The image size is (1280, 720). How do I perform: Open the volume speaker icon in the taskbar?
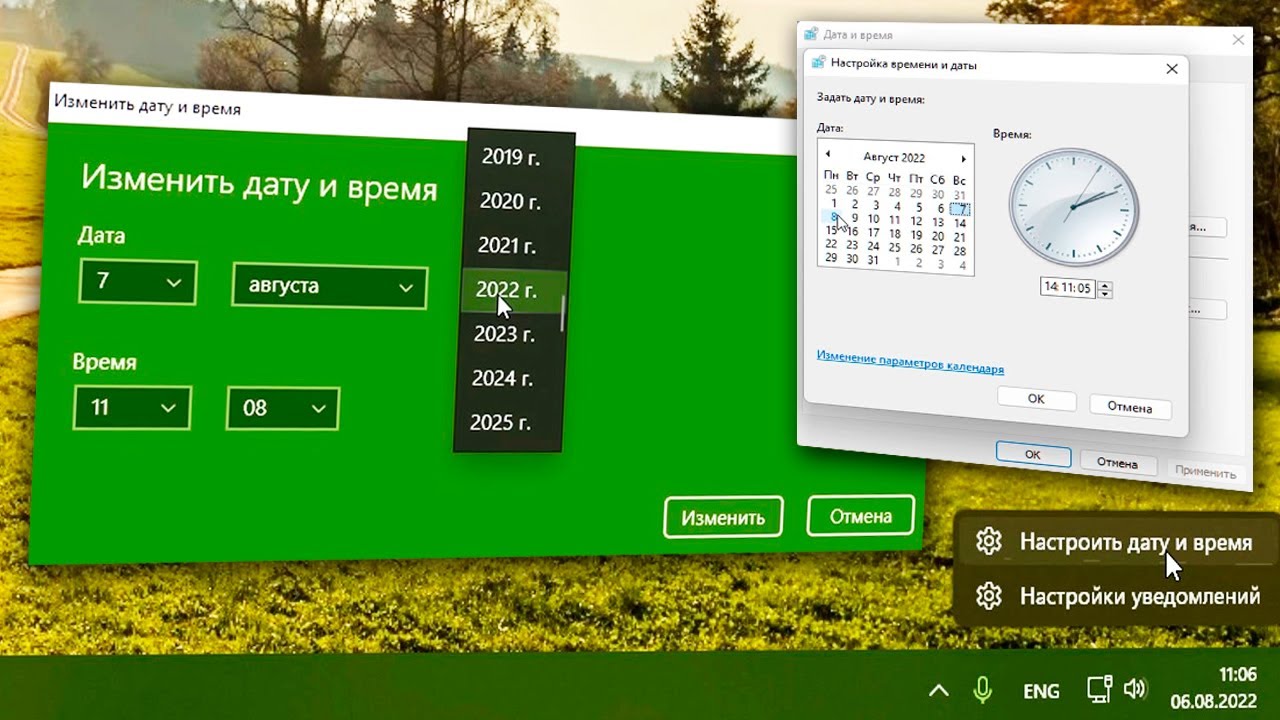[1134, 689]
